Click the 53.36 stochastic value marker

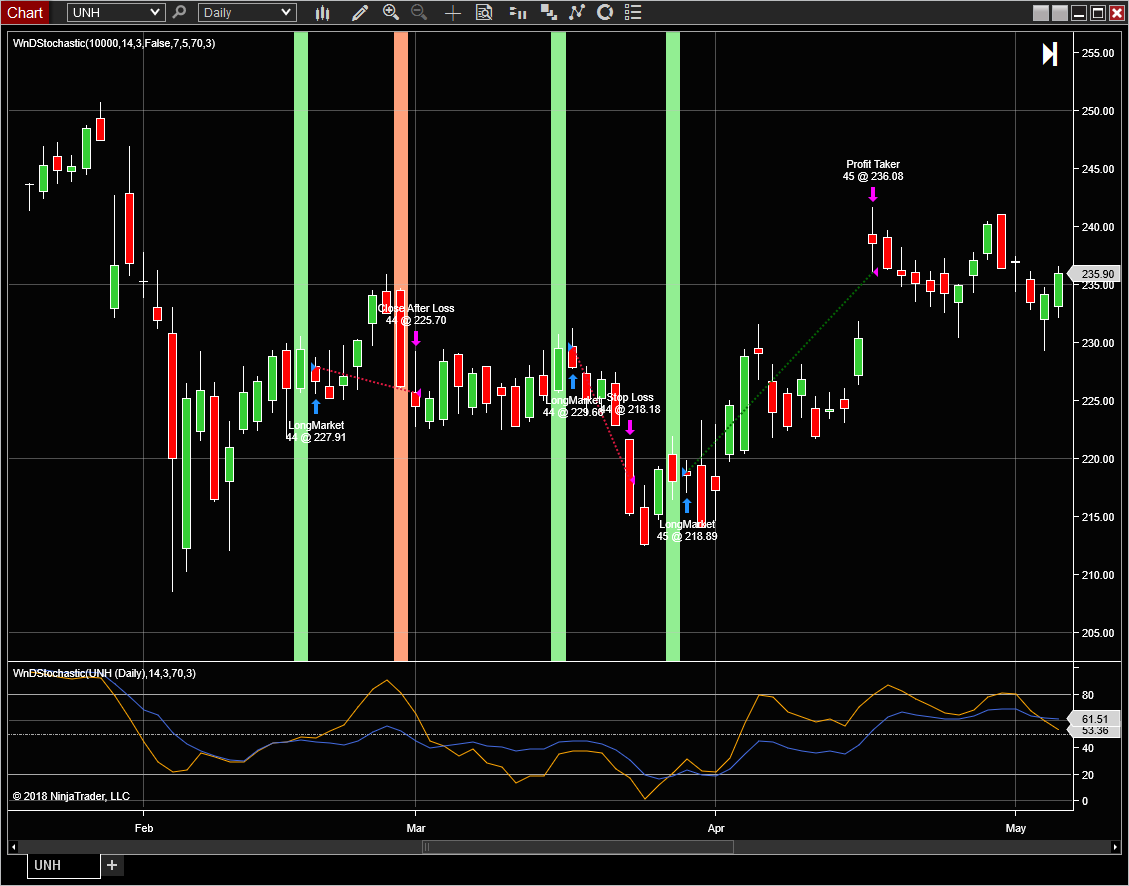point(1094,732)
